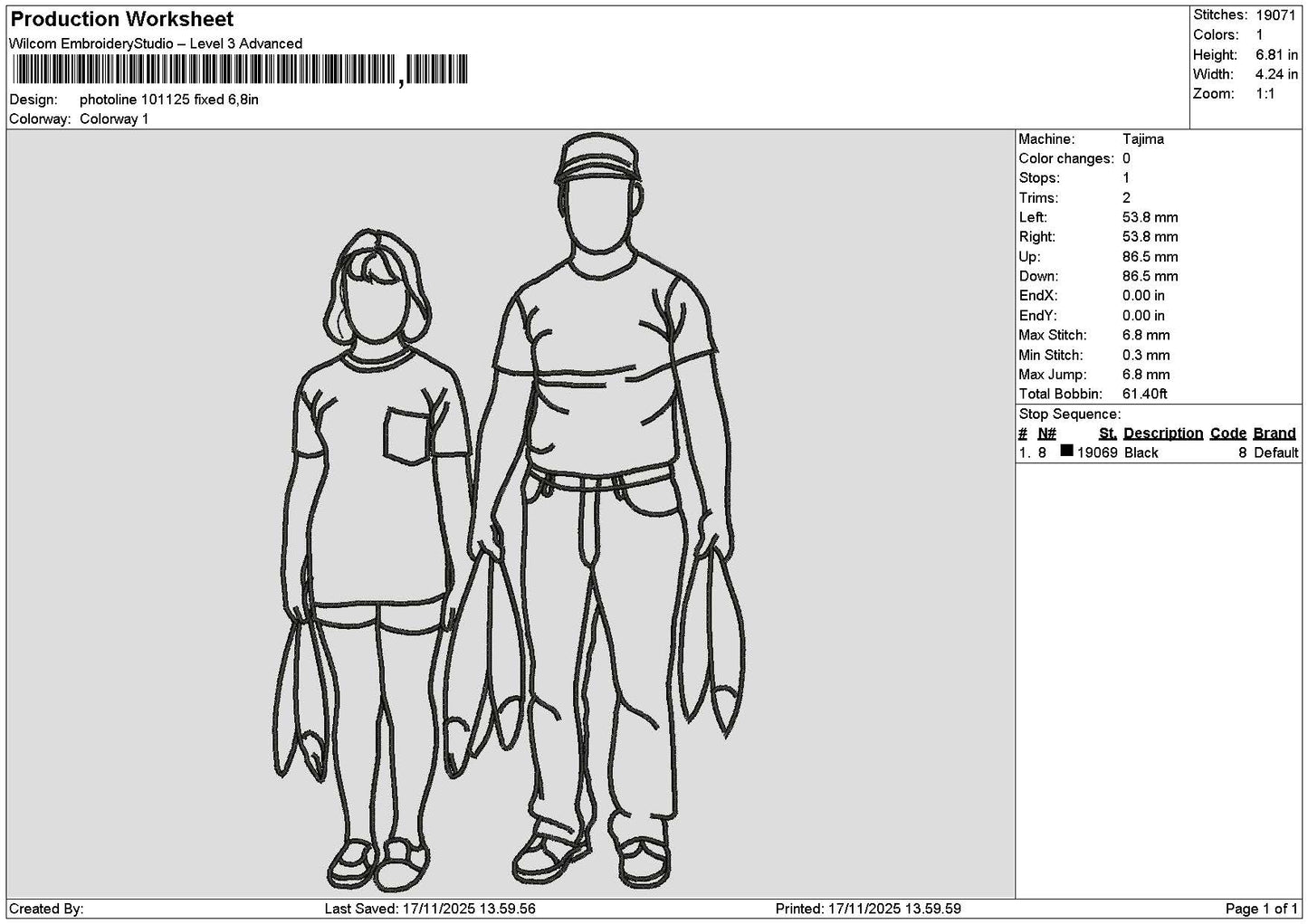Click the Machine value 'Tajima'

coord(1143,139)
